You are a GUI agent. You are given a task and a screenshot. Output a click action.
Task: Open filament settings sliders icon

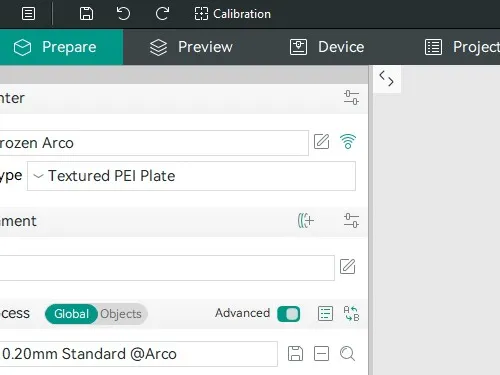[351, 220]
